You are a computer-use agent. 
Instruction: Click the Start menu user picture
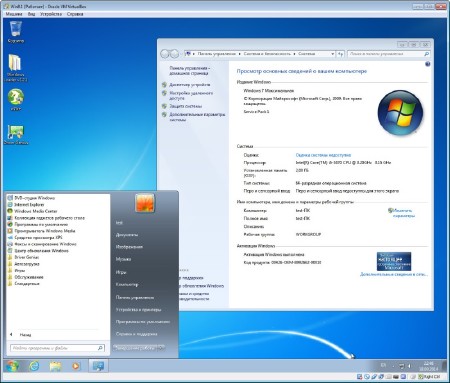click(145, 203)
